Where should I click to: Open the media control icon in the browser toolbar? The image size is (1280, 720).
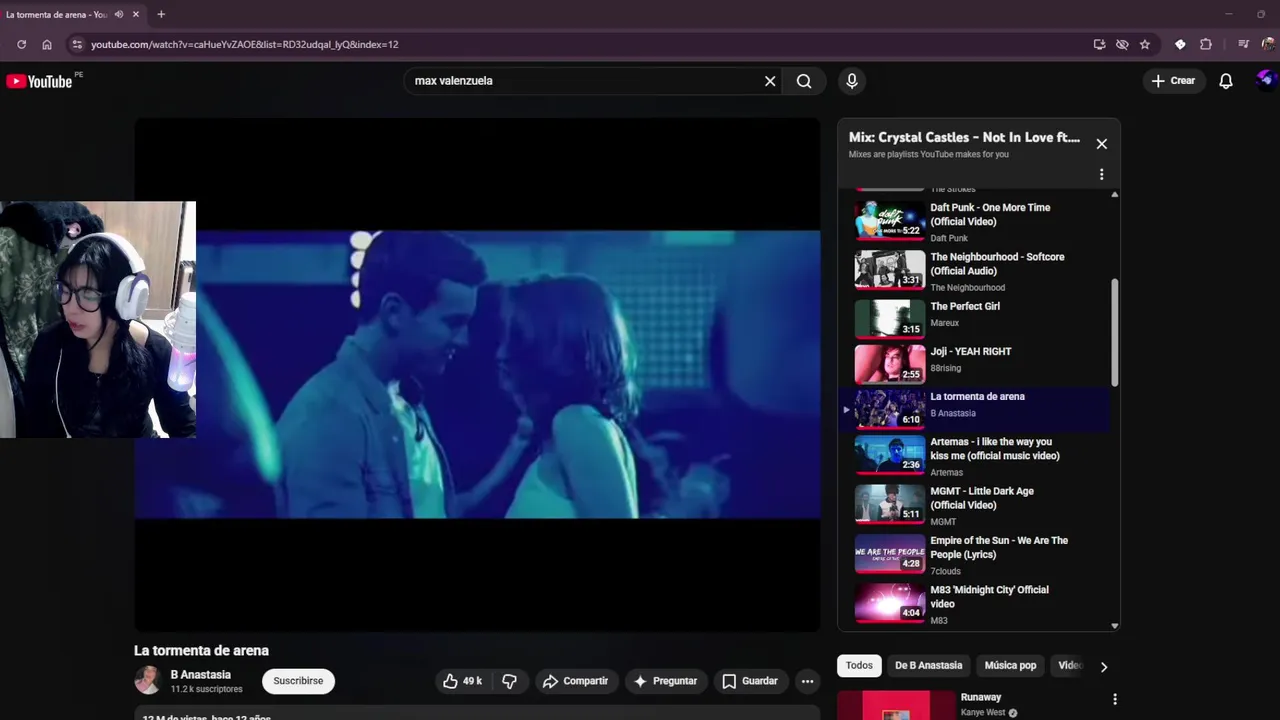click(x=1244, y=44)
